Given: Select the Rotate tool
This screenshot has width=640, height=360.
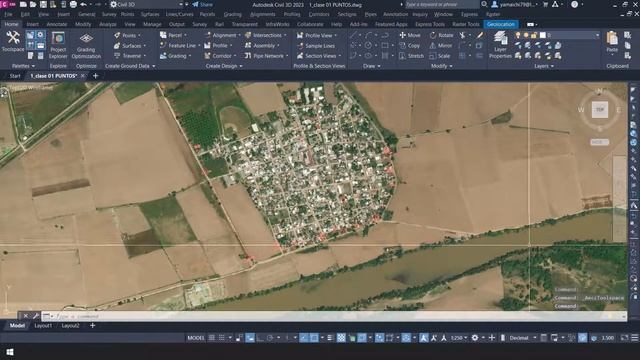Looking at the screenshot, I should [x=441, y=35].
